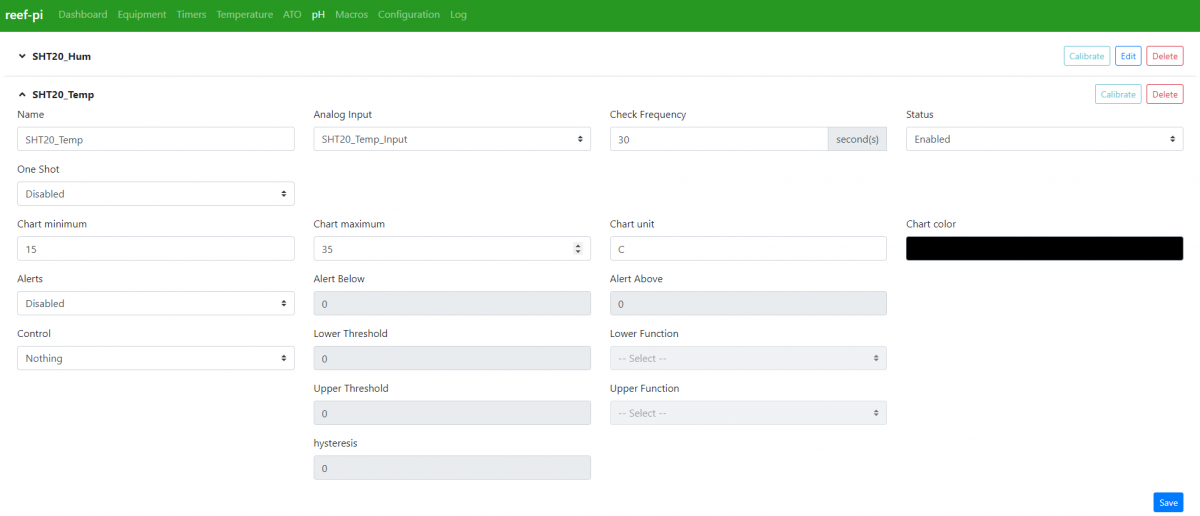Calibrate the SHT20_Hum probe

pyautogui.click(x=1087, y=56)
